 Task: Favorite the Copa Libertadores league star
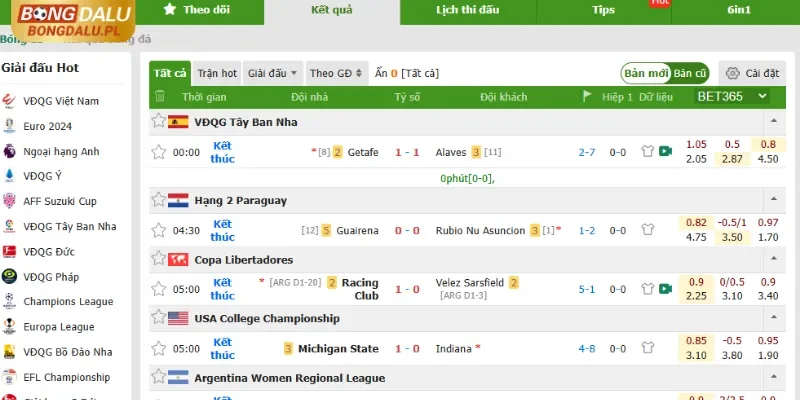158,259
